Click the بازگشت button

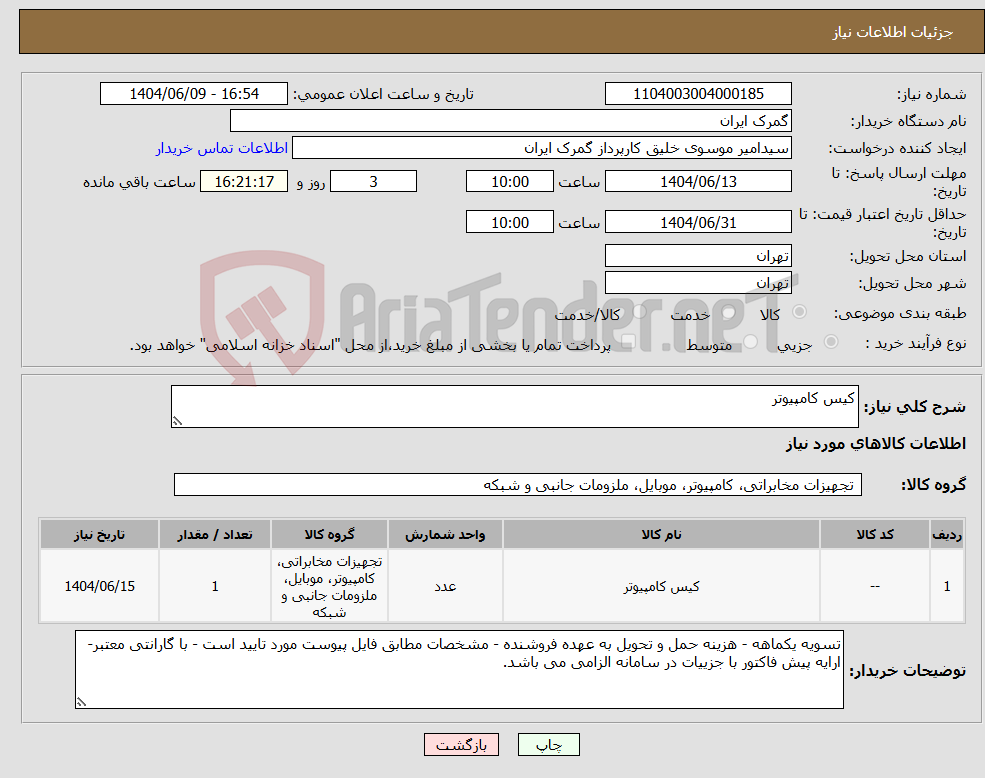(x=461, y=744)
